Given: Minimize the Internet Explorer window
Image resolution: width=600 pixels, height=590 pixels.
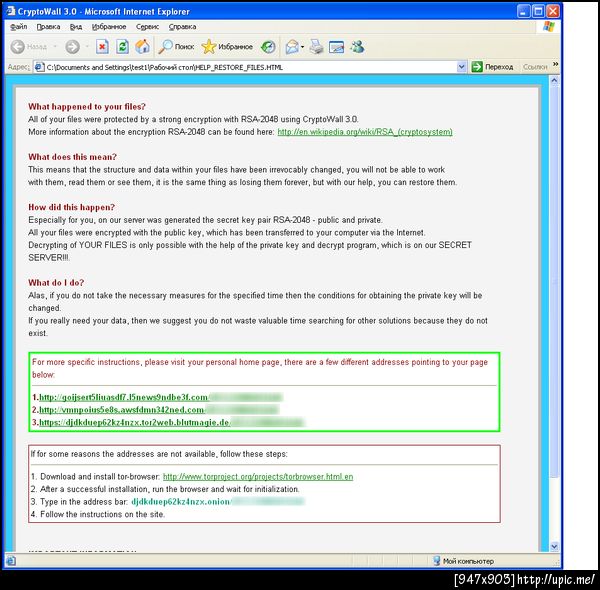Looking at the screenshot, I should (x=524, y=11).
